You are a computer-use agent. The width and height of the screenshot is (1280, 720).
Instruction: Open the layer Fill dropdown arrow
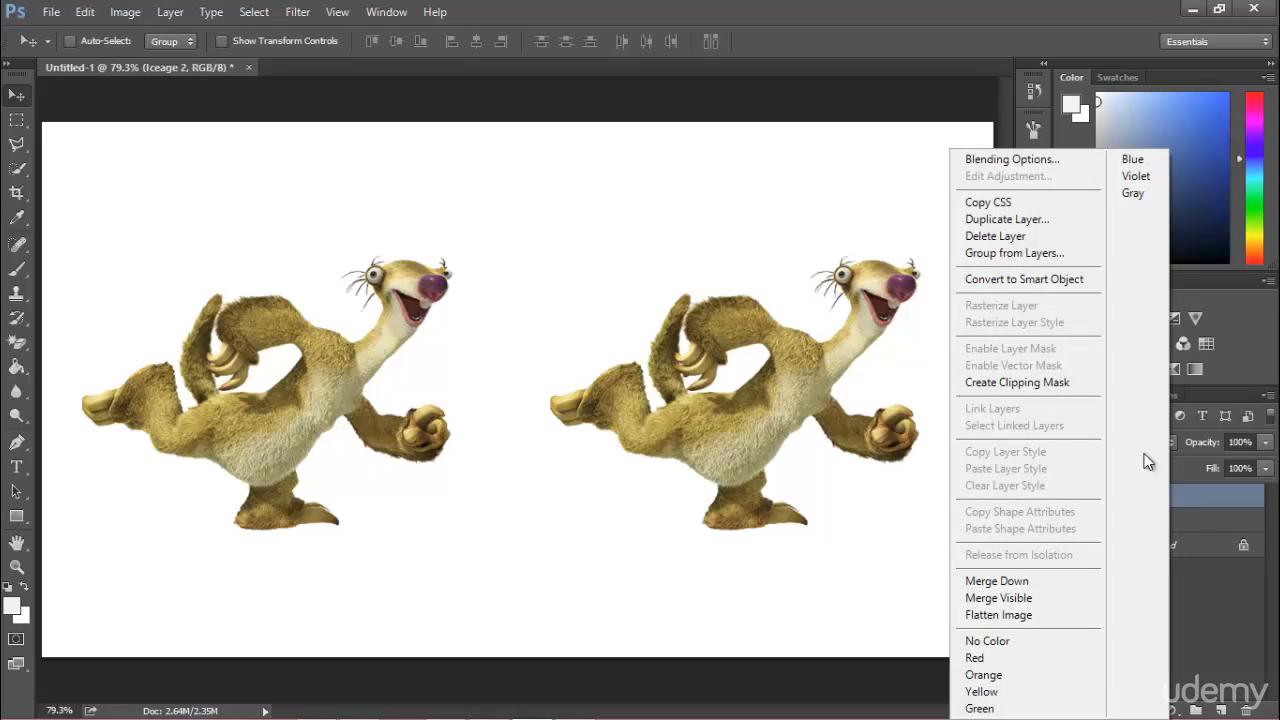click(x=1266, y=468)
